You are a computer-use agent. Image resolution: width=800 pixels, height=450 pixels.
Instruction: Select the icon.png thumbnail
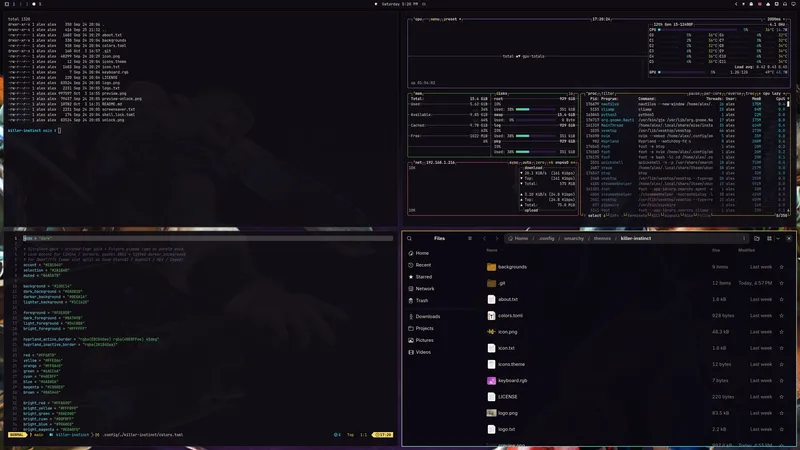point(491,332)
